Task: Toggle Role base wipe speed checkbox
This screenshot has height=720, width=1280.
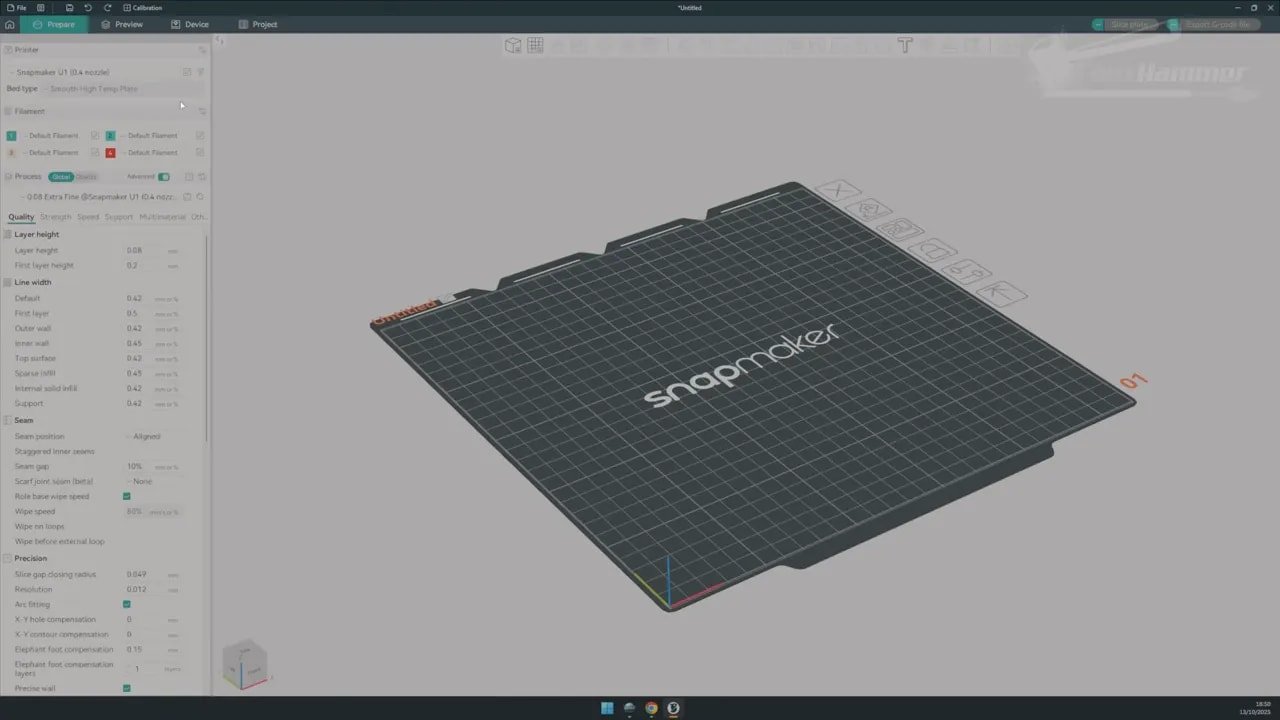Action: pyautogui.click(x=127, y=497)
